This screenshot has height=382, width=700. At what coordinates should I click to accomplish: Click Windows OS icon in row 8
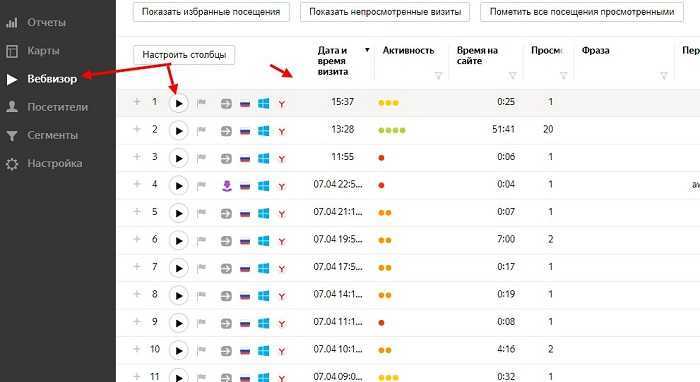click(x=263, y=296)
